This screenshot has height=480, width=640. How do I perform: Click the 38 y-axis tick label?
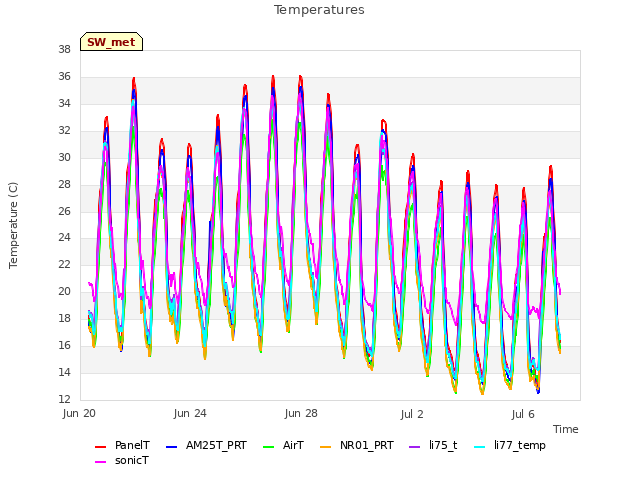pos(64,50)
